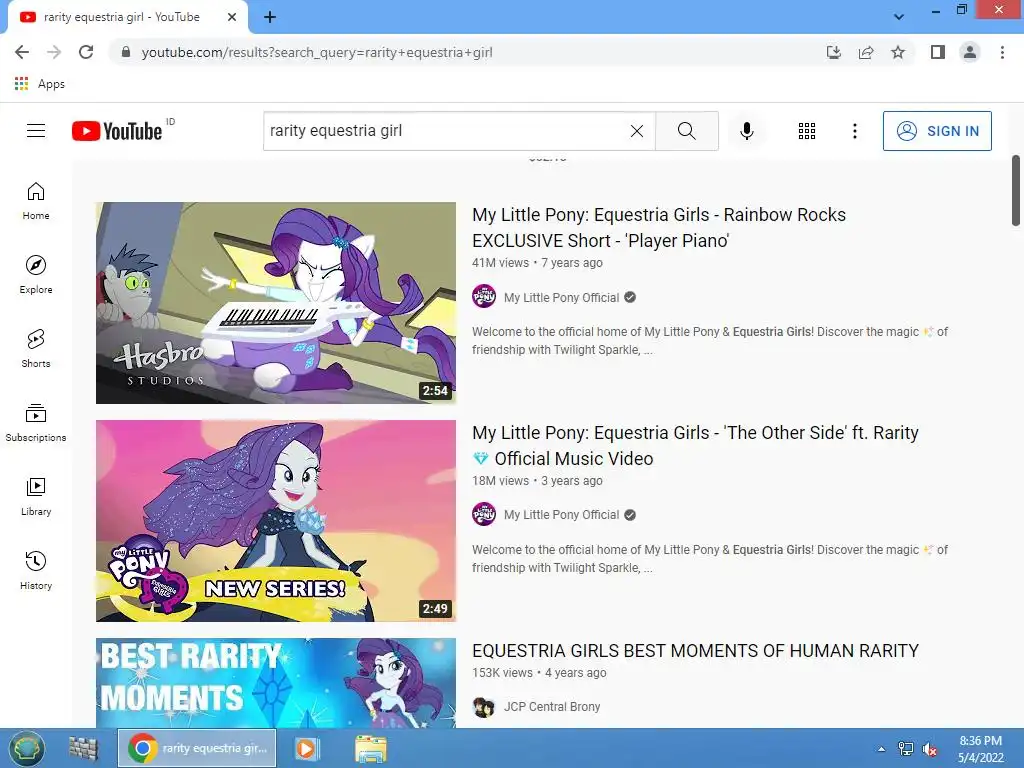
Task: Launch the media player from the taskbar
Action: 306,748
